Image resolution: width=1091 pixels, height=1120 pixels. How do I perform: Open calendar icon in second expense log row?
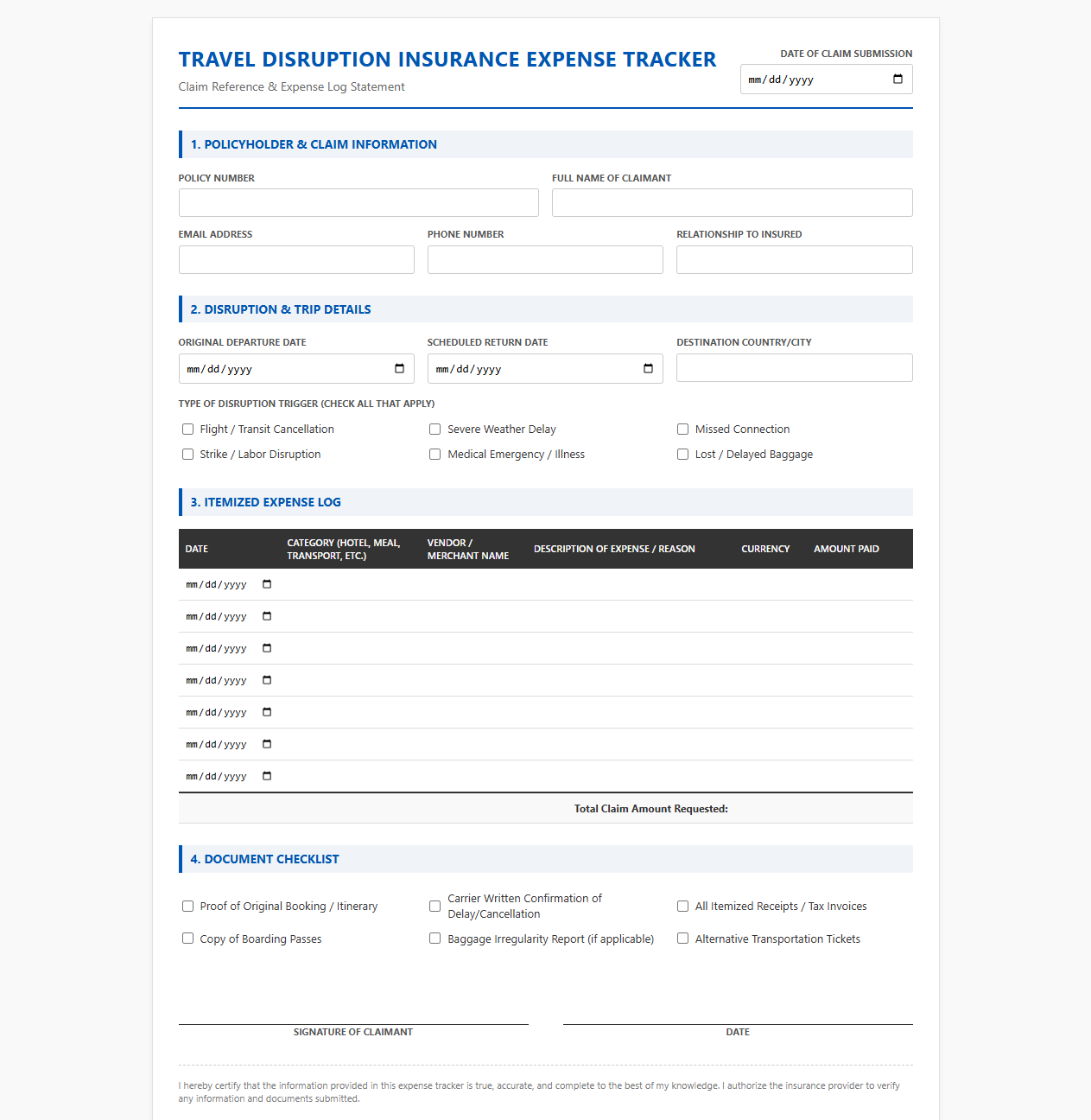tap(267, 616)
